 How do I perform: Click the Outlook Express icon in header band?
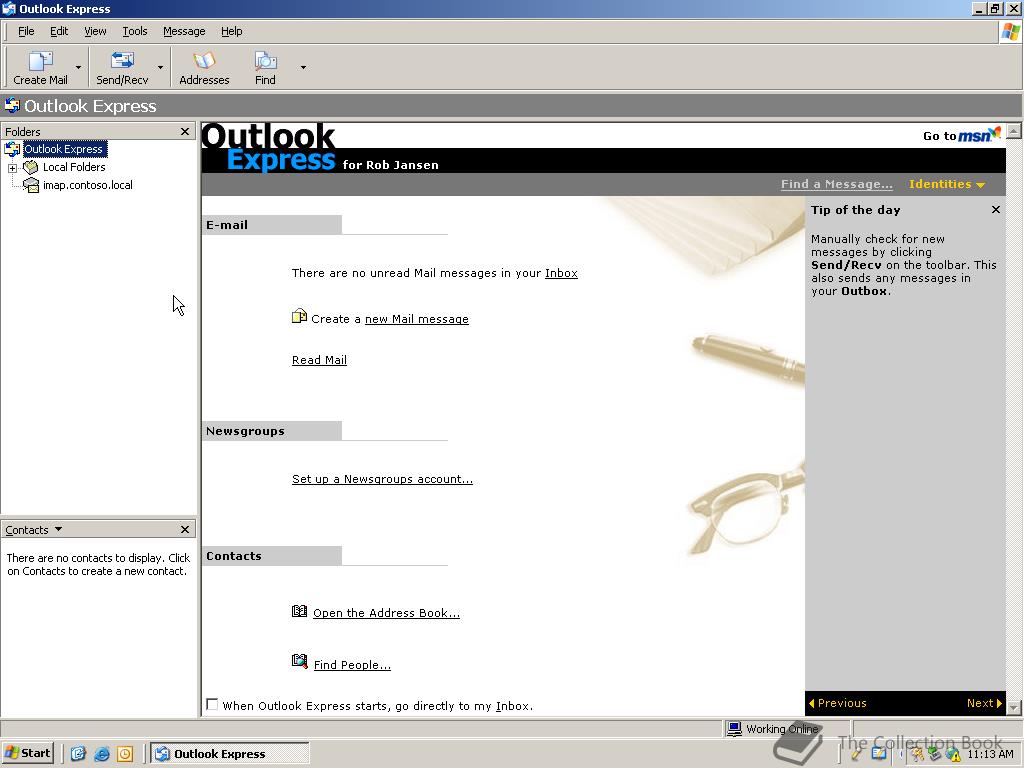coord(12,105)
